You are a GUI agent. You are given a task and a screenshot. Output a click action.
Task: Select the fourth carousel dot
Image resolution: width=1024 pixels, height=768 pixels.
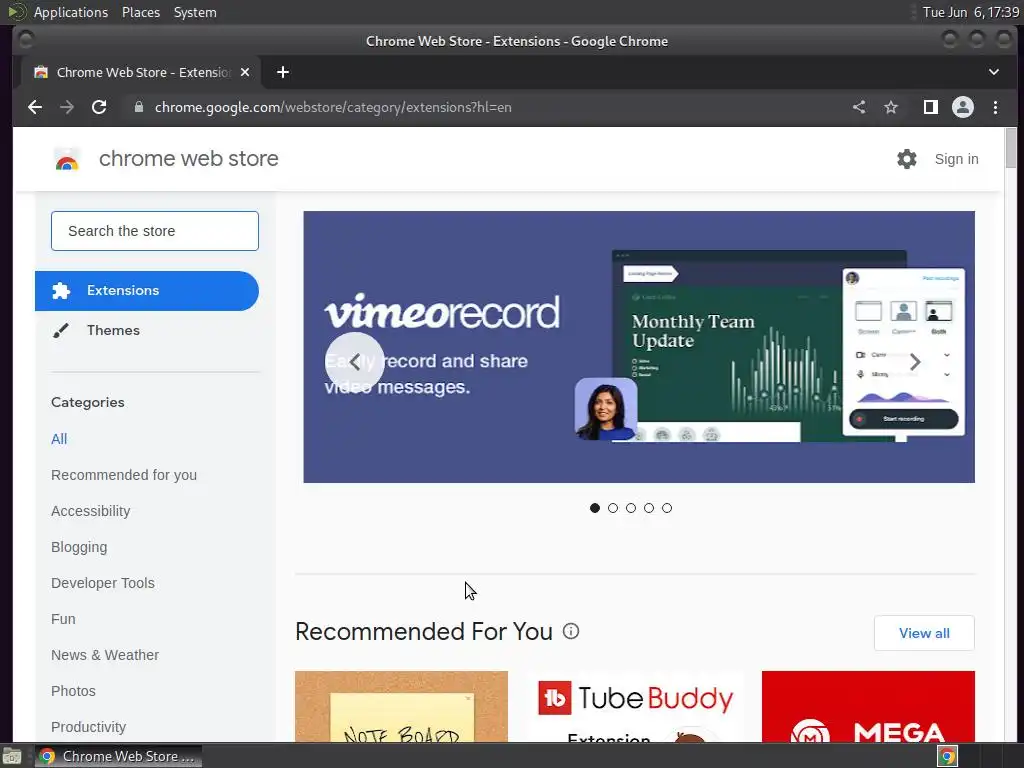pyautogui.click(x=648, y=508)
